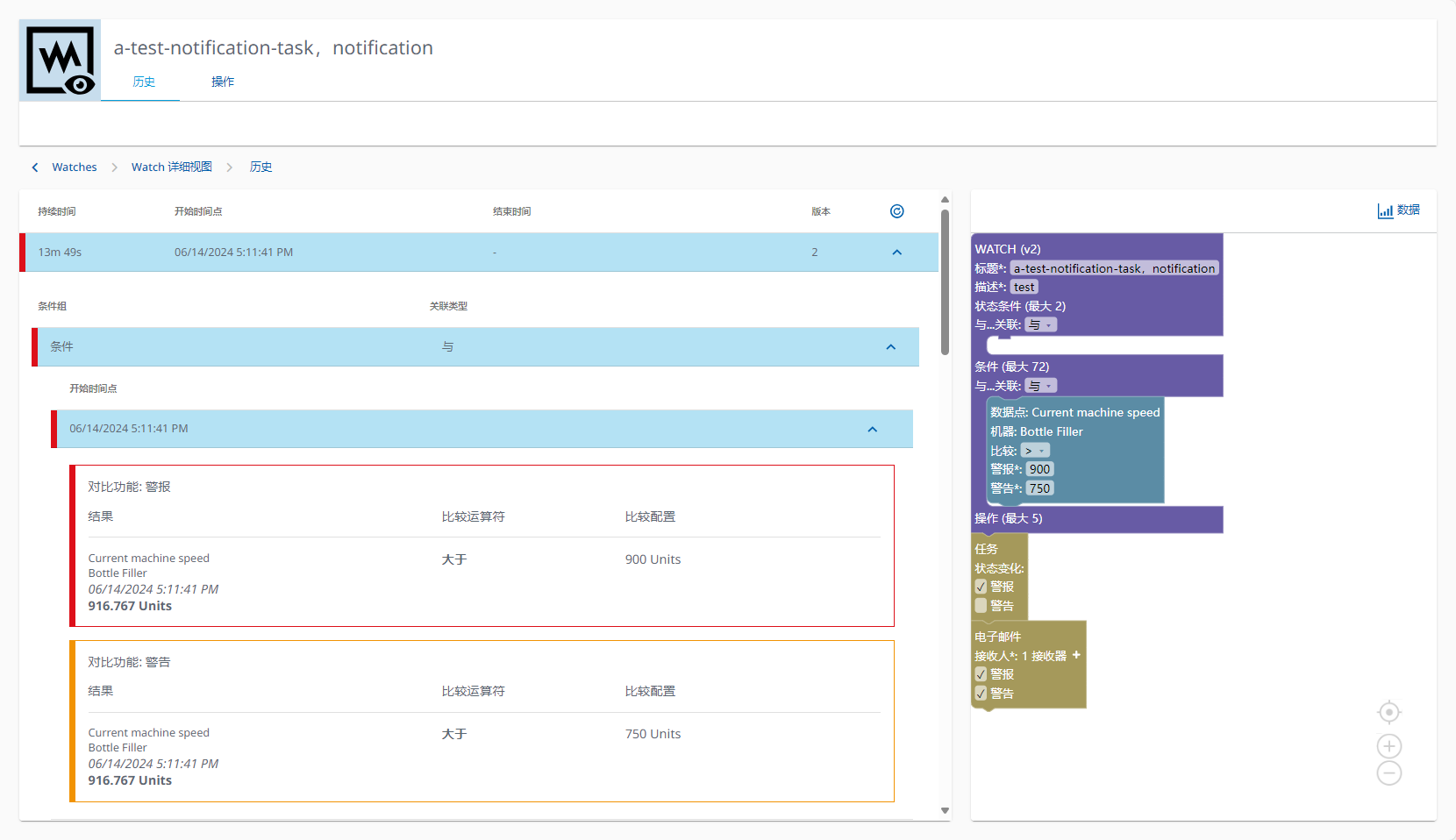
Task: Add email receiver with plus icon
Action: 1076,655
